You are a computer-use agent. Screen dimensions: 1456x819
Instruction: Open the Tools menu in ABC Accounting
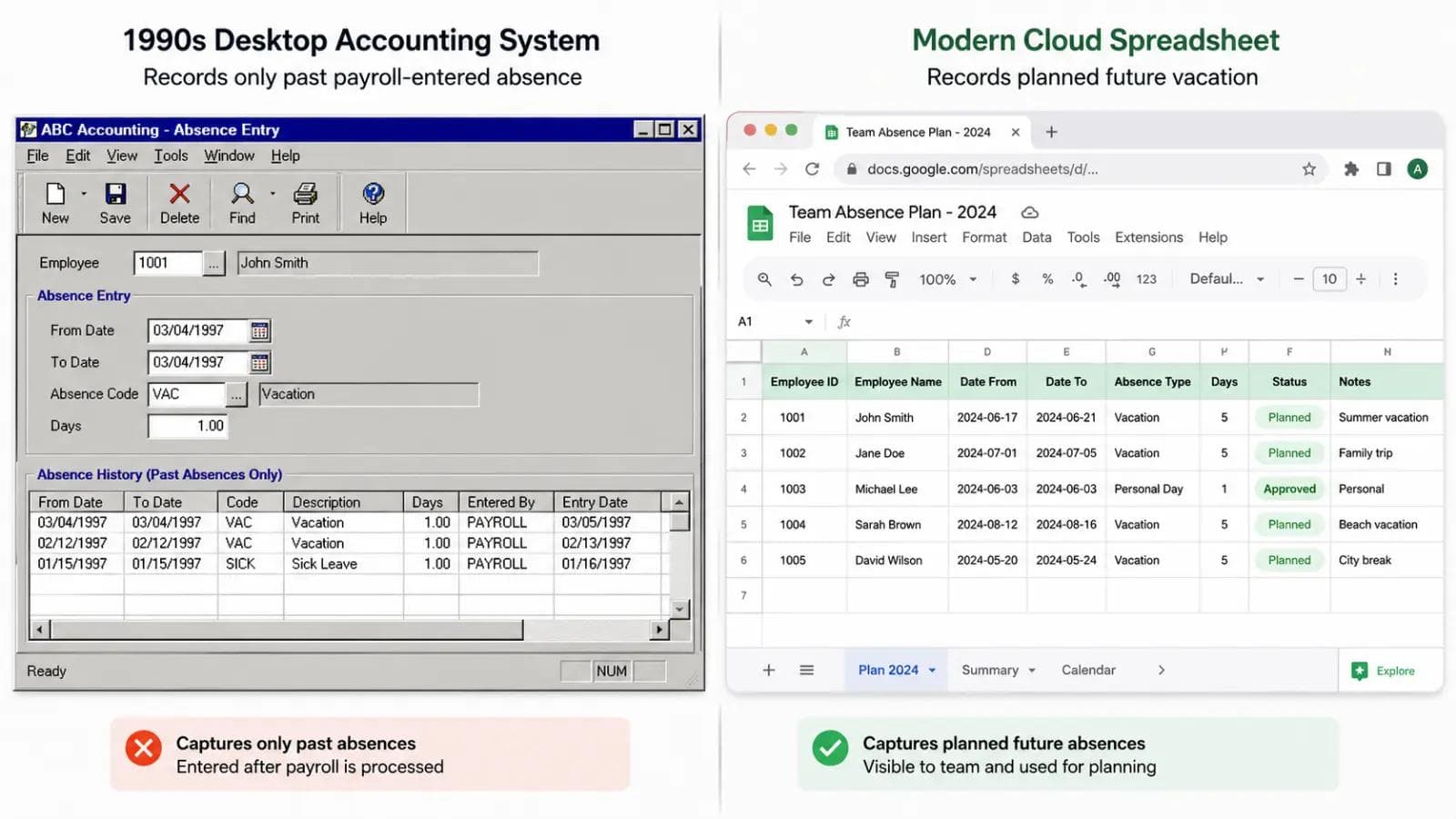[x=171, y=156]
